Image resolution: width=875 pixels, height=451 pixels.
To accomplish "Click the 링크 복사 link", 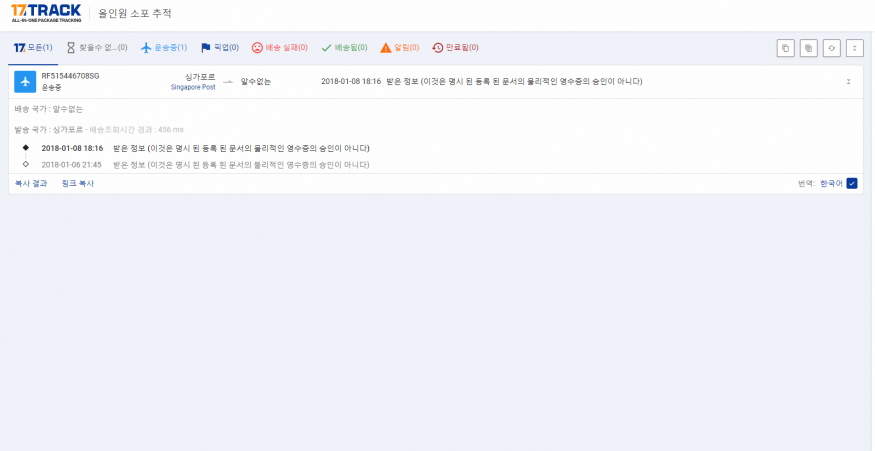I will click(x=78, y=184).
